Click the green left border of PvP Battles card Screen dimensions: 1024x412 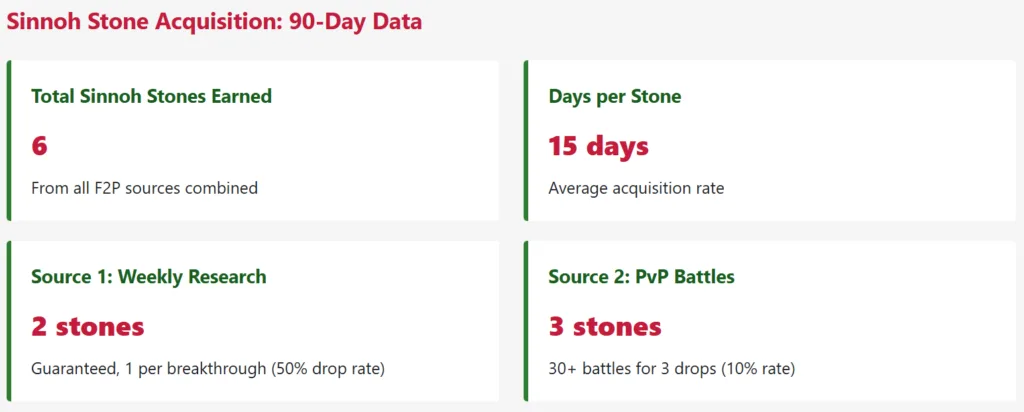[526, 320]
